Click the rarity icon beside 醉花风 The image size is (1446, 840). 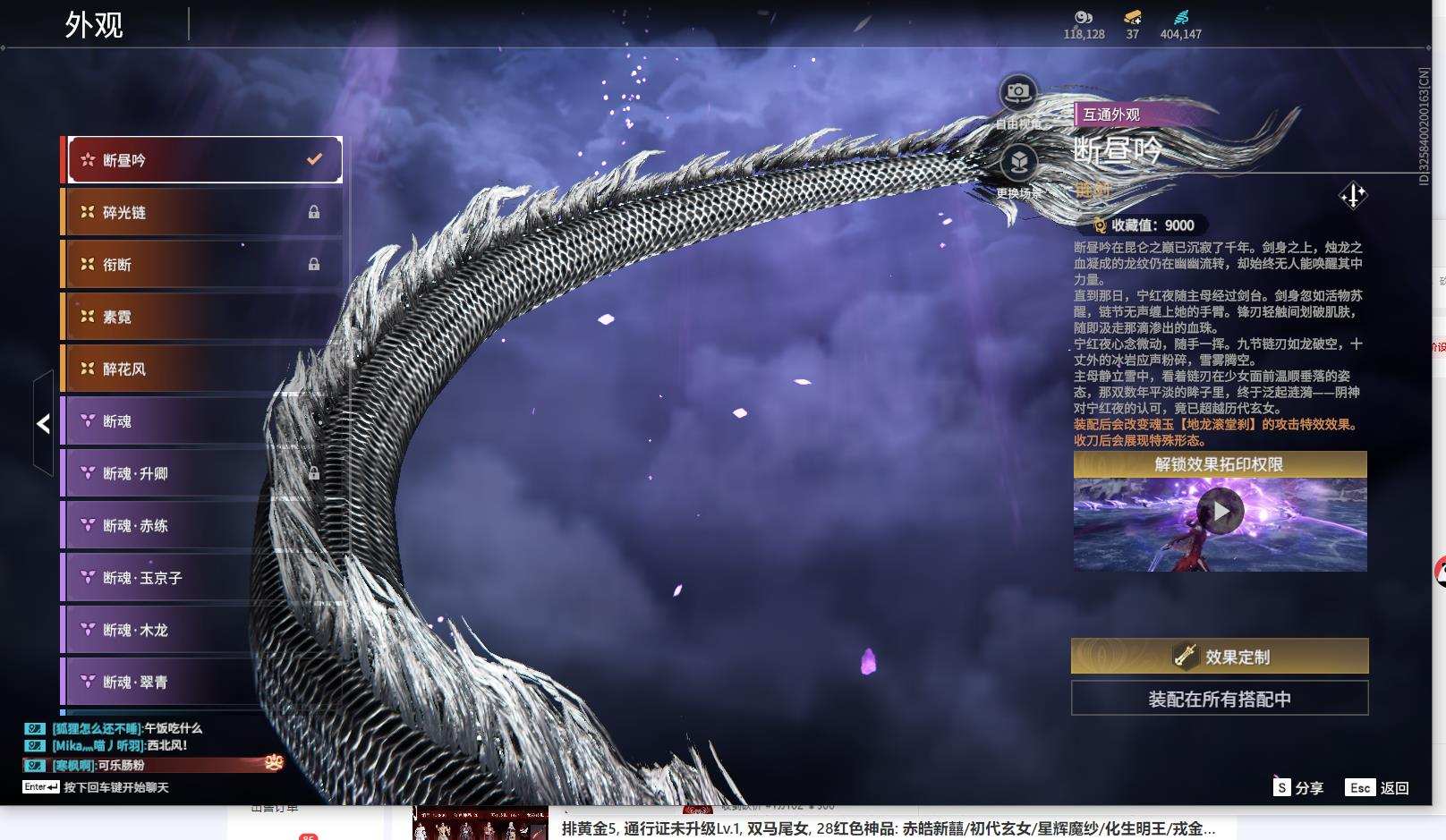[x=88, y=368]
